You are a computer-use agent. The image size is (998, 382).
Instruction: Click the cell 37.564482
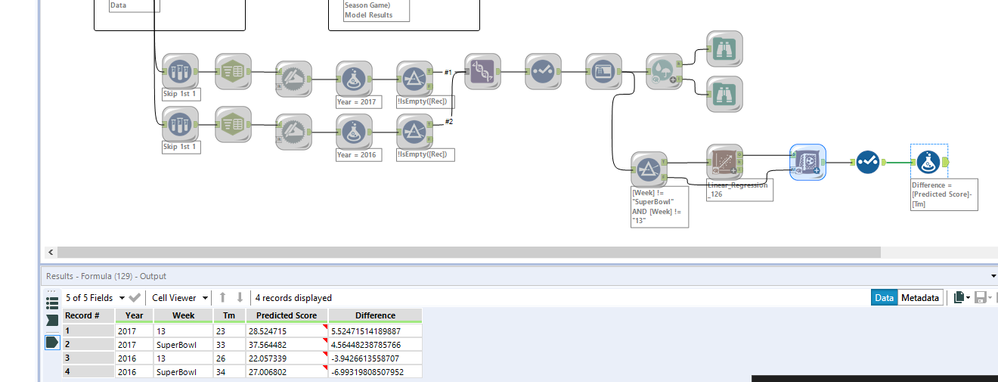point(287,344)
